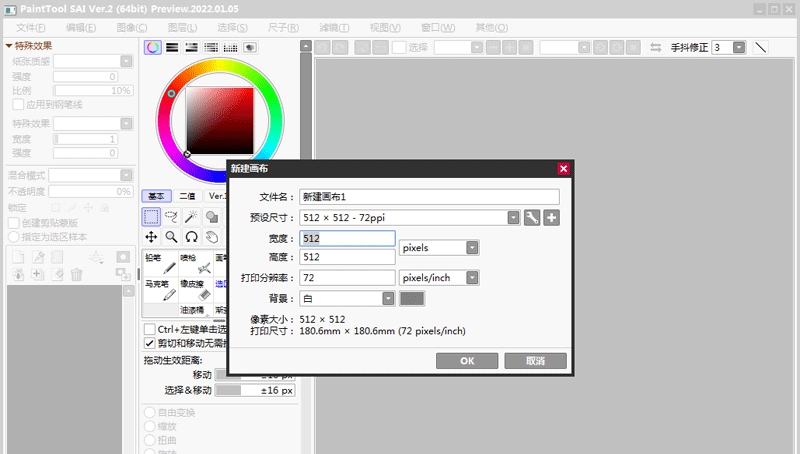
Task: Select the 自由变换 radio option
Action: click(149, 412)
